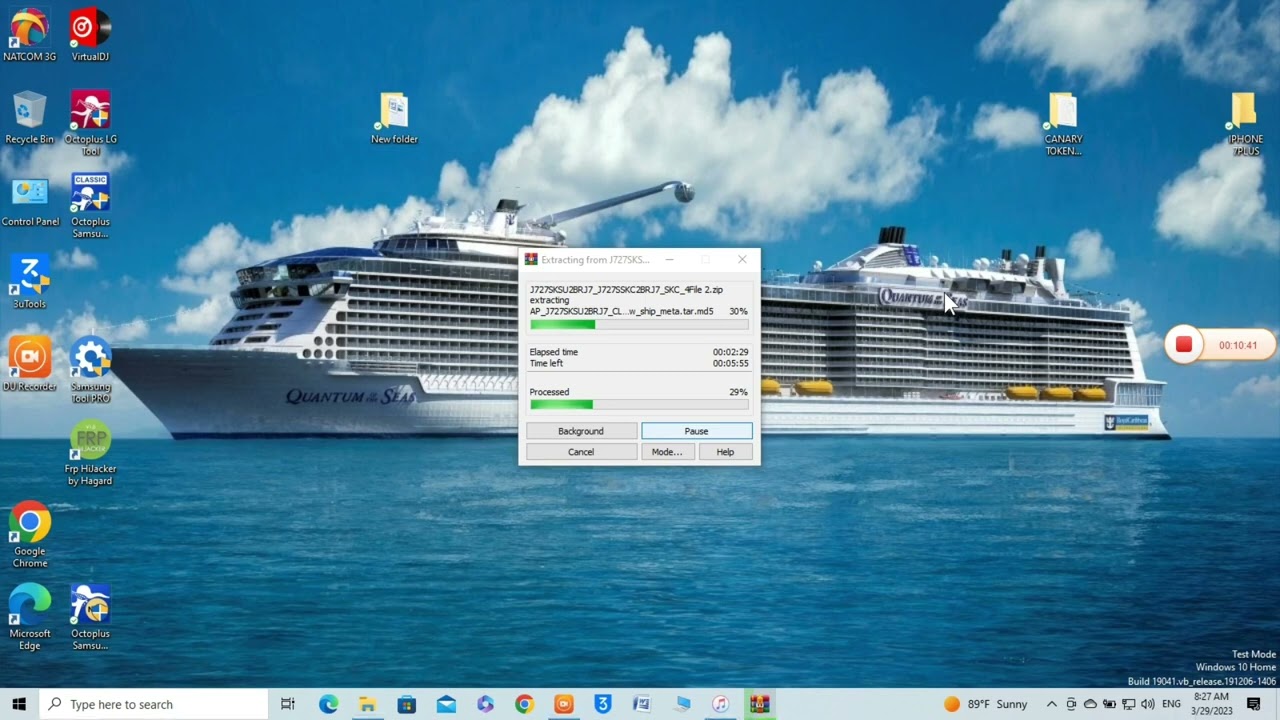This screenshot has width=1280, height=720.
Task: Open File Explorer from the taskbar
Action: click(367, 704)
